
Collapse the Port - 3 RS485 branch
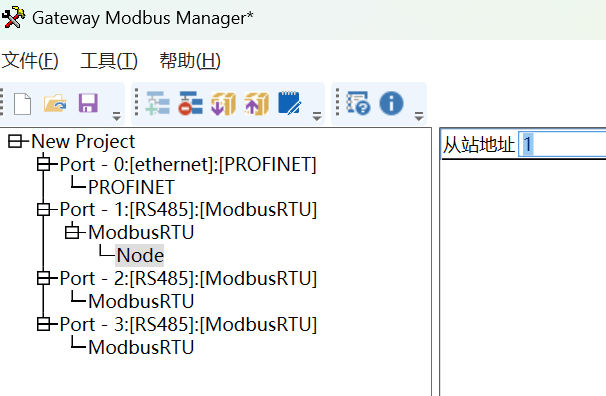click(44, 324)
